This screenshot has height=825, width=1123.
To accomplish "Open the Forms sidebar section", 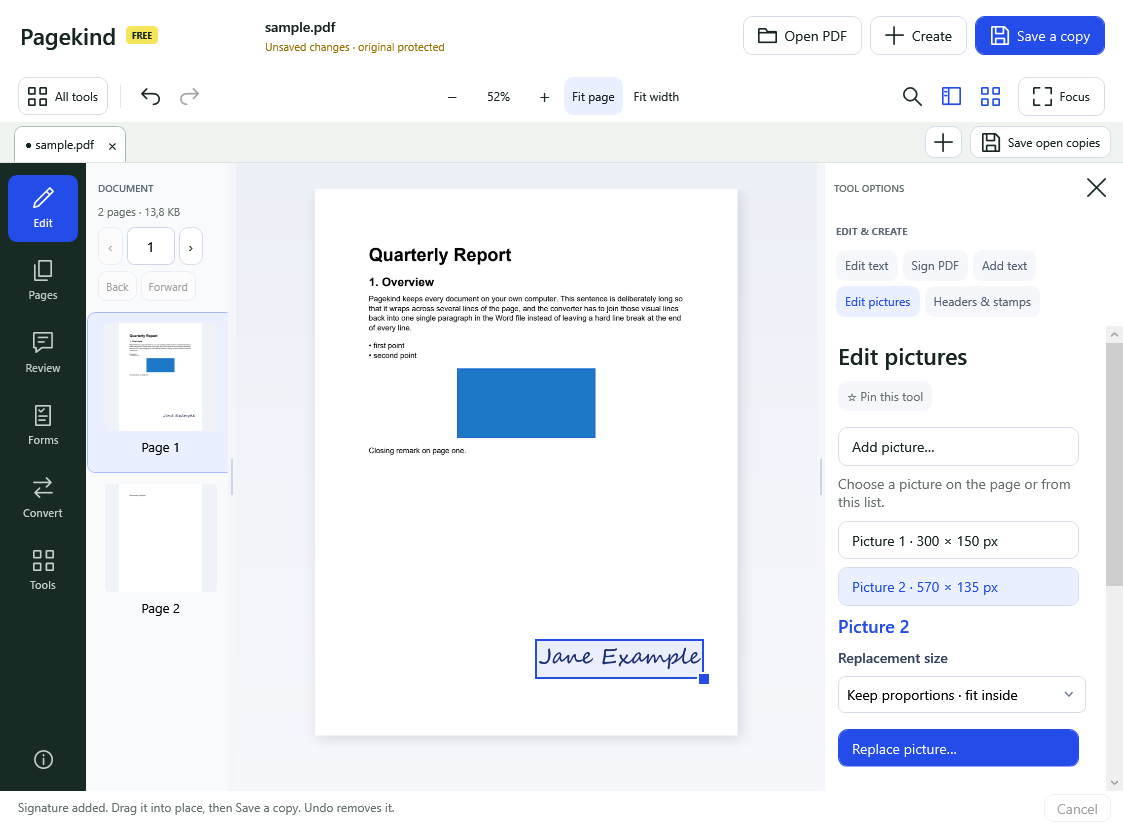I will 43,425.
